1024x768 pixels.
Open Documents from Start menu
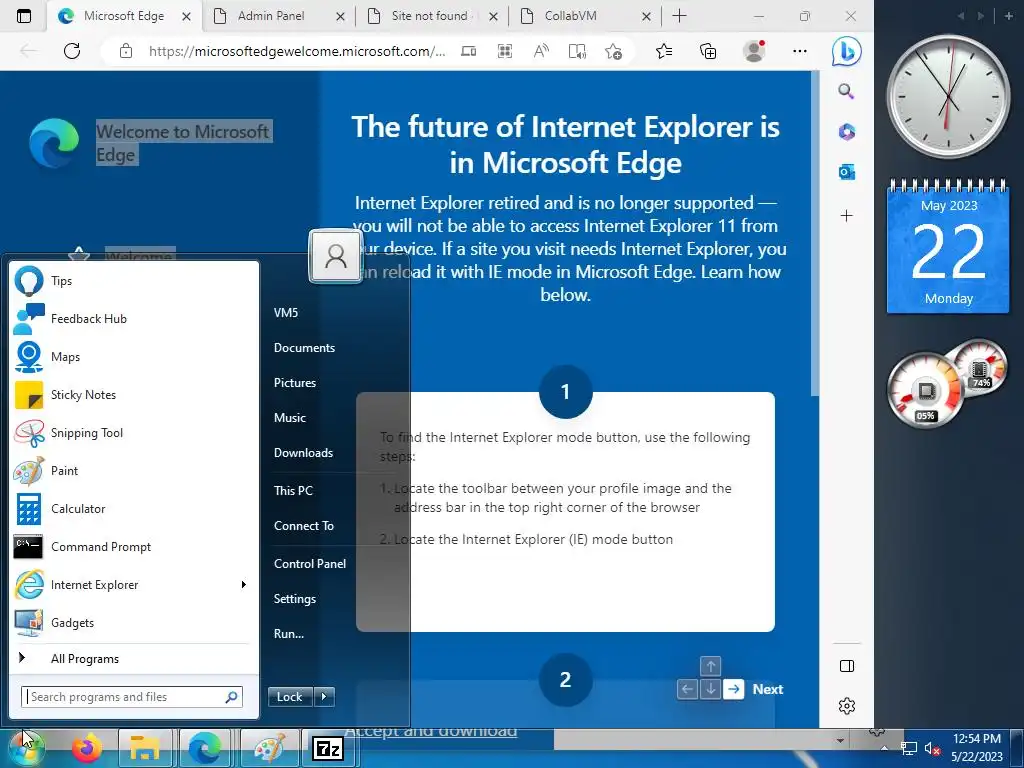304,348
